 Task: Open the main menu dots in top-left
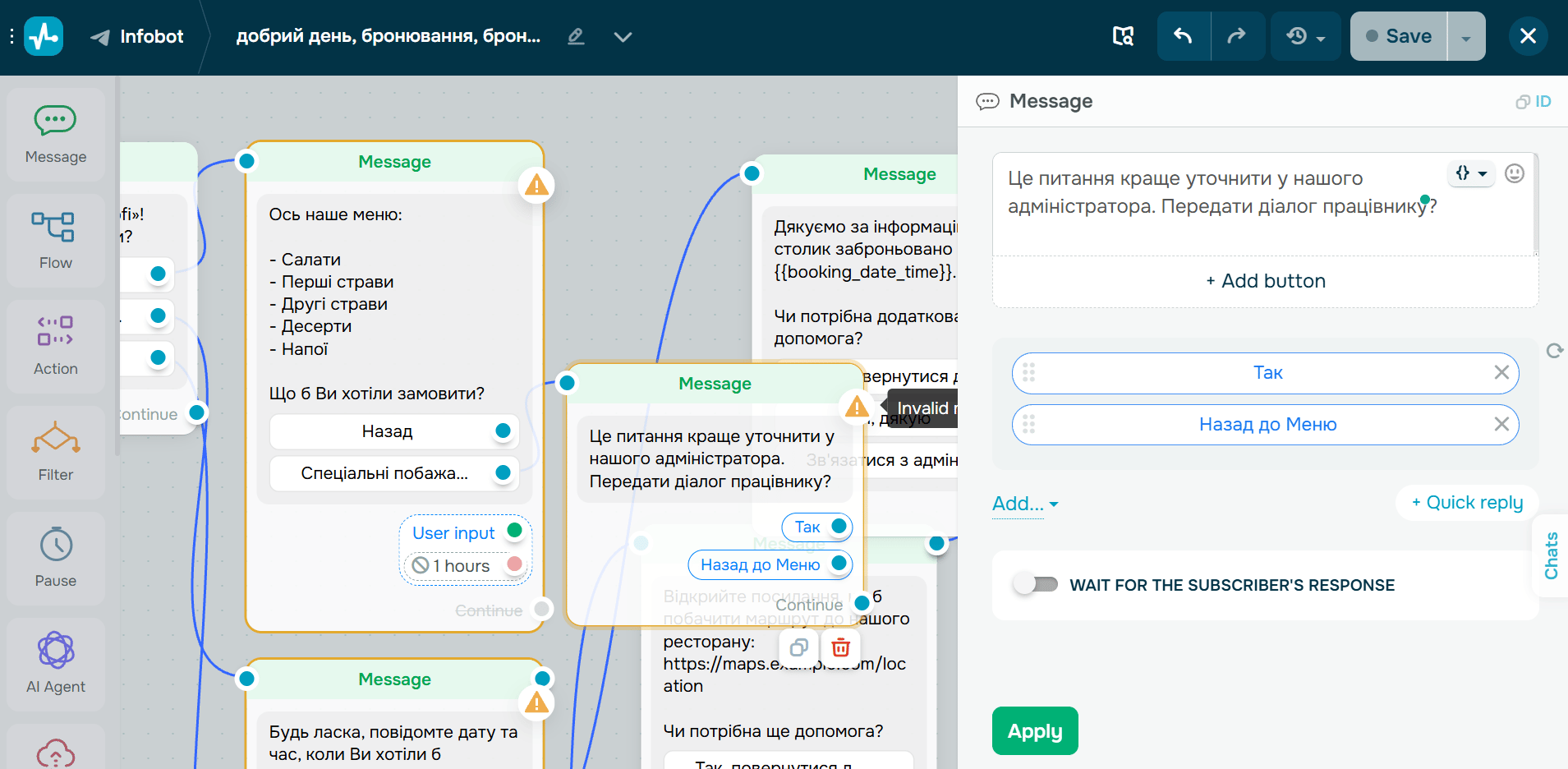[x=11, y=36]
